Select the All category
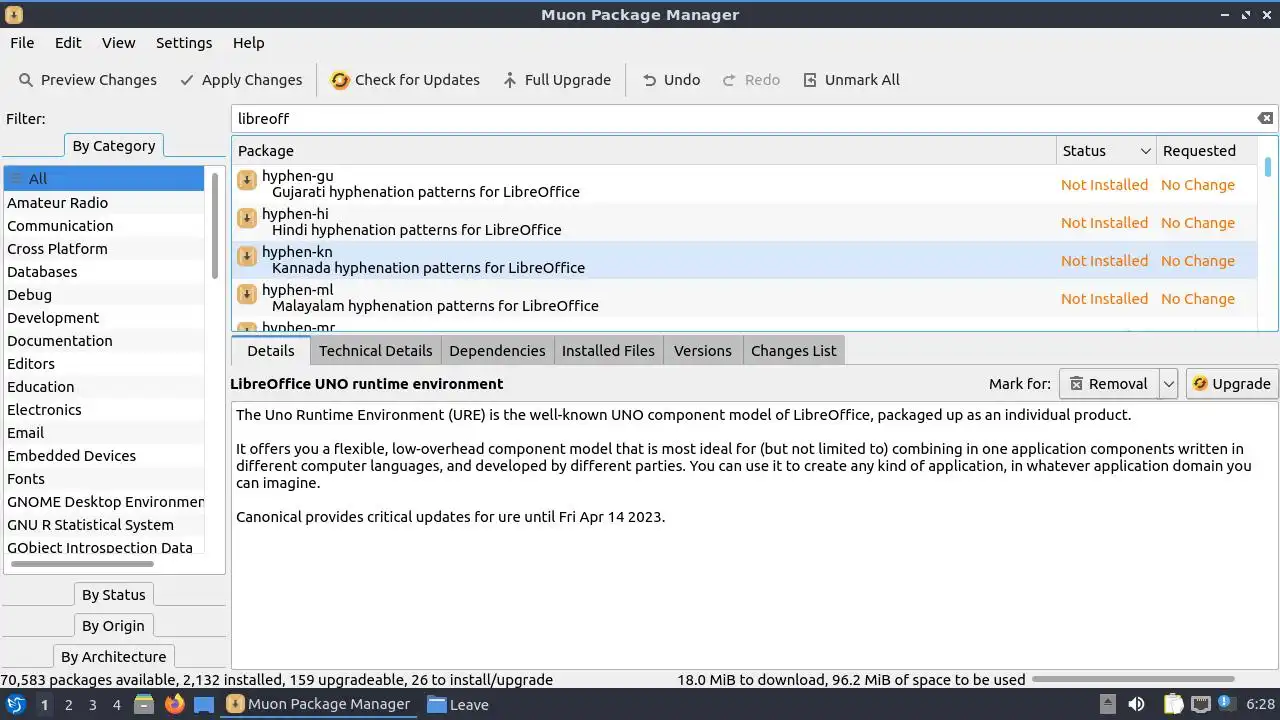The height and width of the screenshot is (720, 1280). (104, 179)
